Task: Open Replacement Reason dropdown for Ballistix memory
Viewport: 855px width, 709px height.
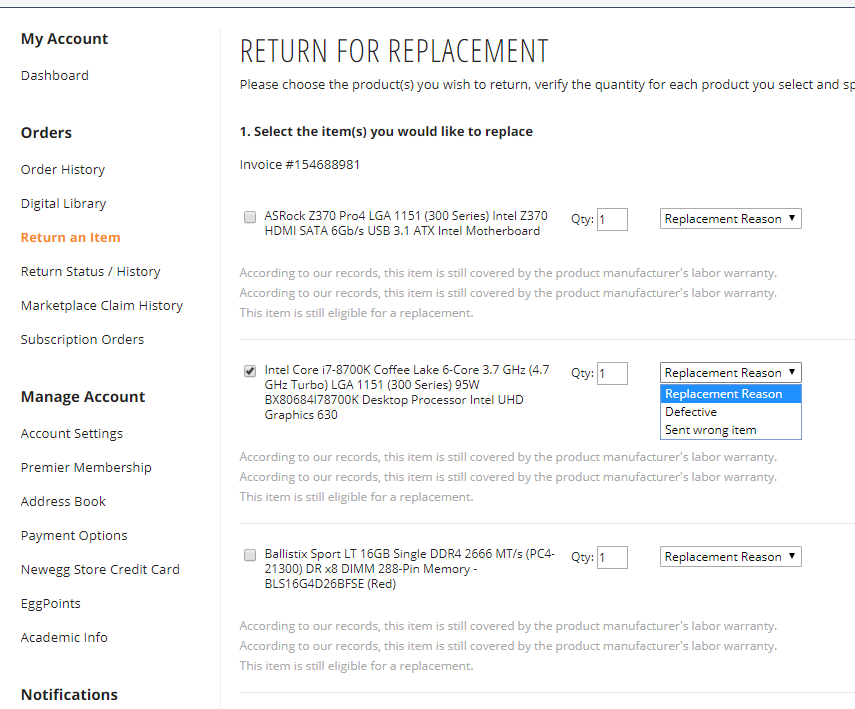Action: (730, 557)
